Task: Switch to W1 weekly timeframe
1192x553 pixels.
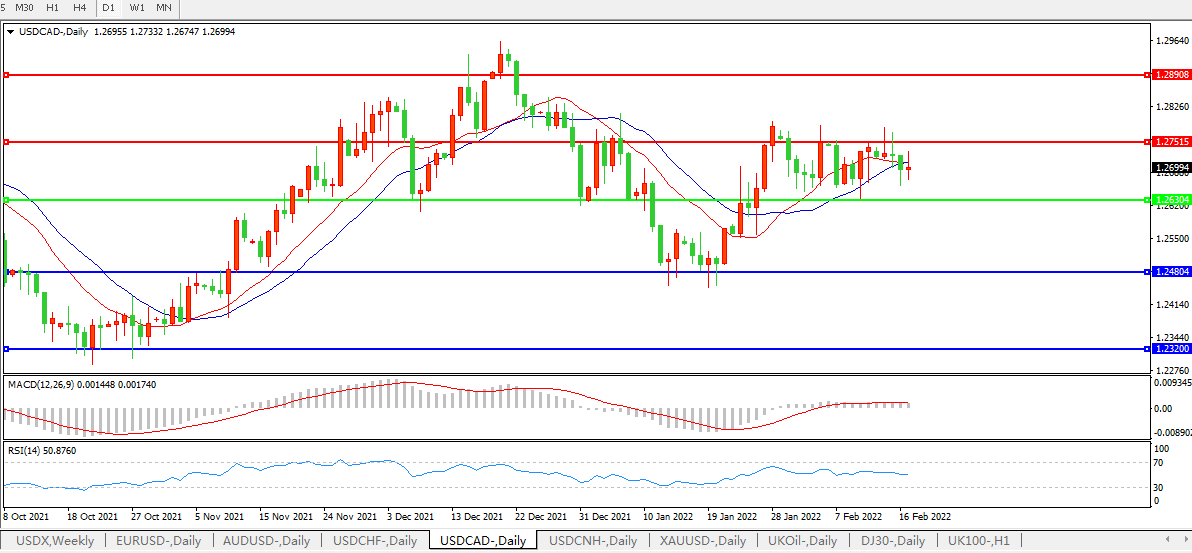Action: pyautogui.click(x=137, y=8)
